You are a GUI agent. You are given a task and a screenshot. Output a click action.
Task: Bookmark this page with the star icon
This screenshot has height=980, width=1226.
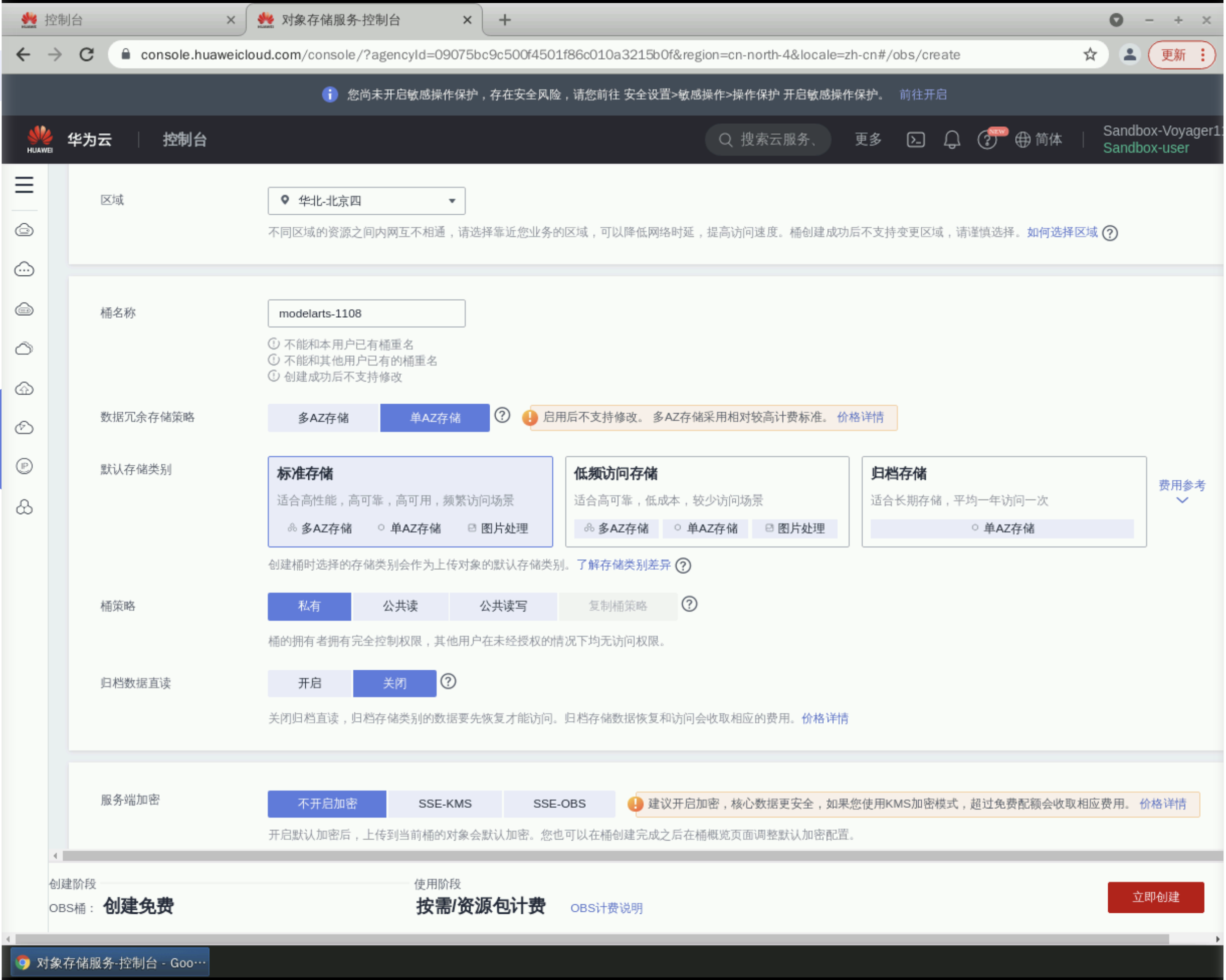pos(1090,55)
